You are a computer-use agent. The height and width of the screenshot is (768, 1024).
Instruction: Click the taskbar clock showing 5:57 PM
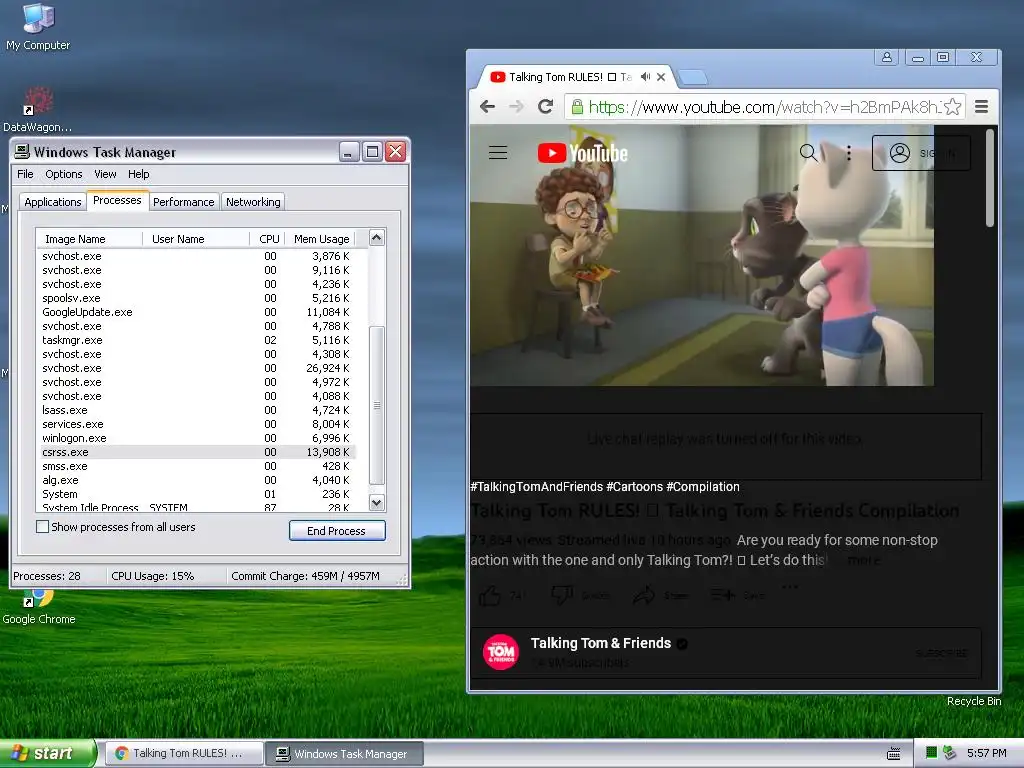pos(986,753)
